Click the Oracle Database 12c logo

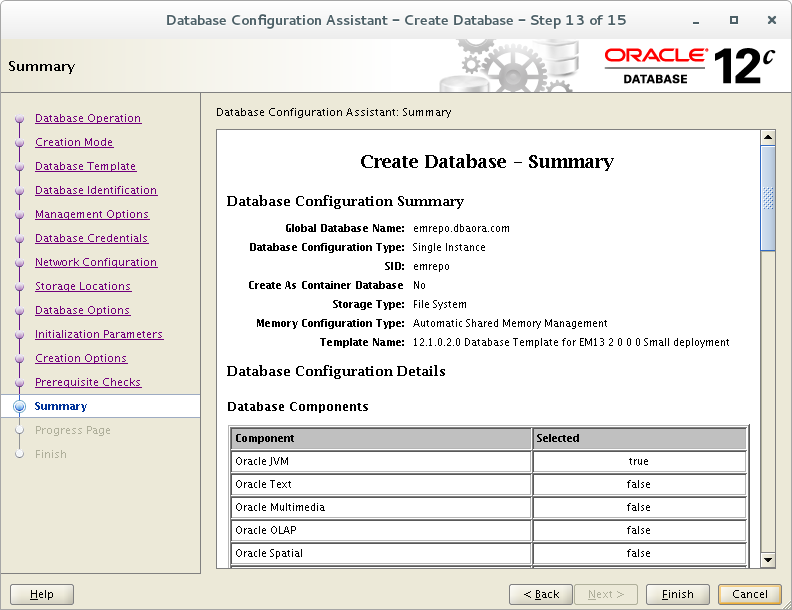(689, 66)
